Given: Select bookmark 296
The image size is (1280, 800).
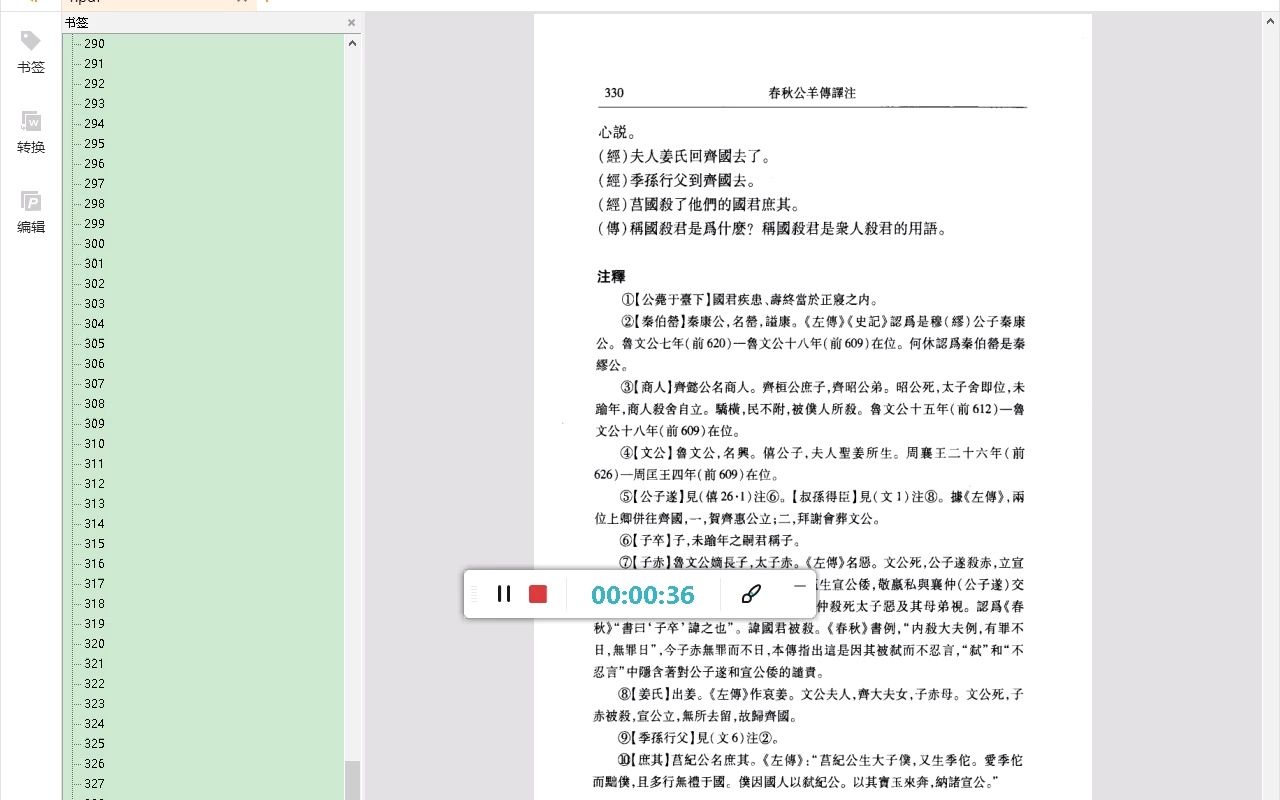Looking at the screenshot, I should click(x=94, y=164).
